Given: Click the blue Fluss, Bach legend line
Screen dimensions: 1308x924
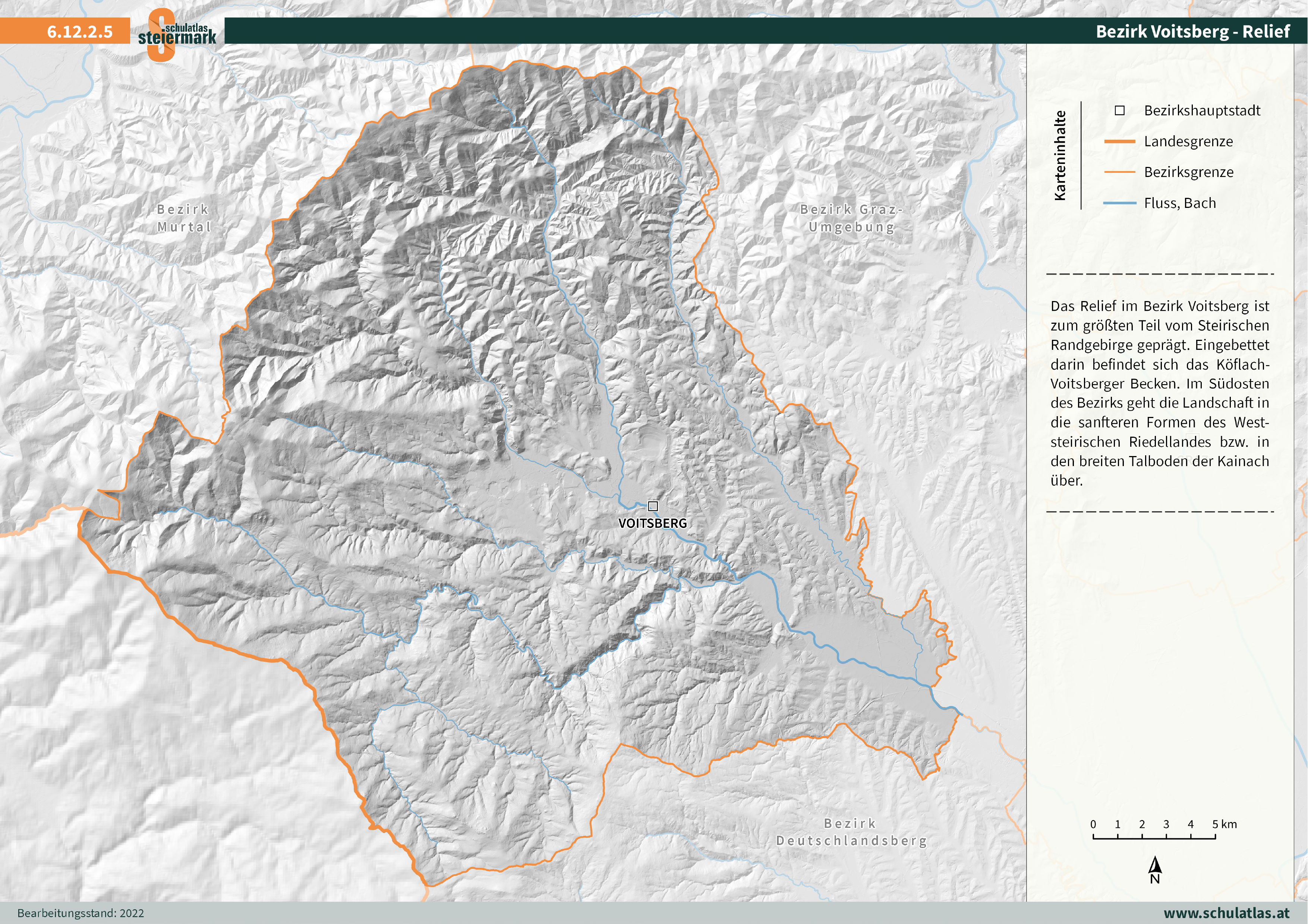Looking at the screenshot, I should pyautogui.click(x=1119, y=203).
